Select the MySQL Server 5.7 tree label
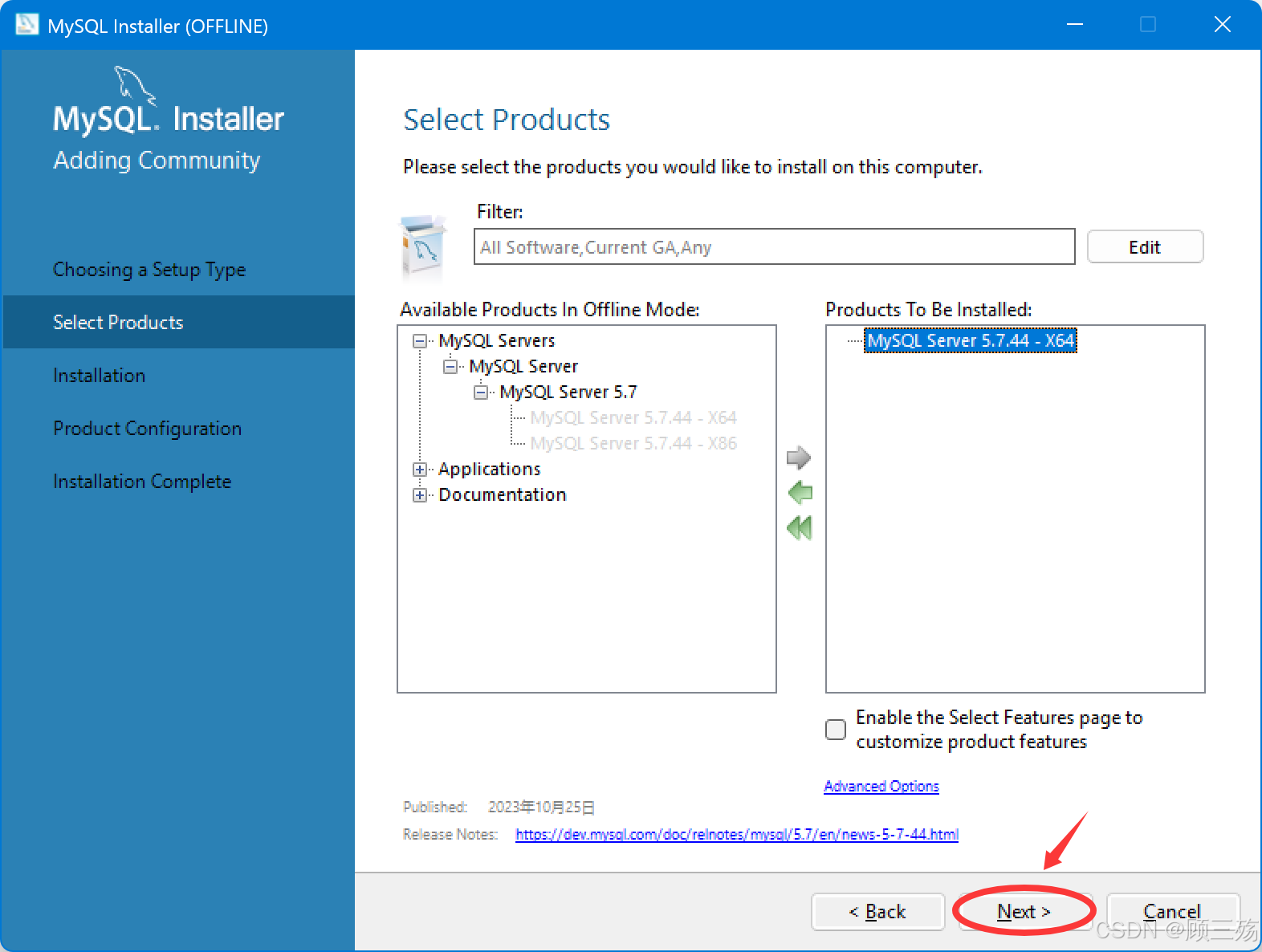 [568, 392]
